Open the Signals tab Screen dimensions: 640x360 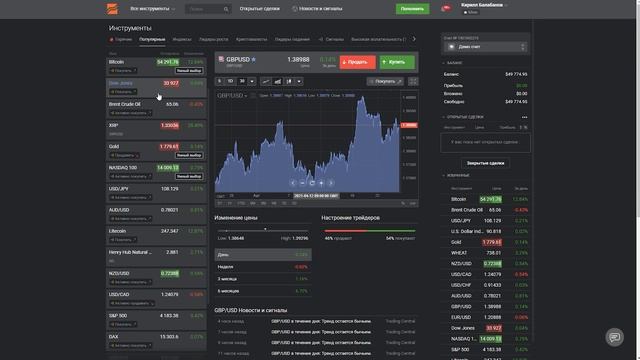point(331,40)
